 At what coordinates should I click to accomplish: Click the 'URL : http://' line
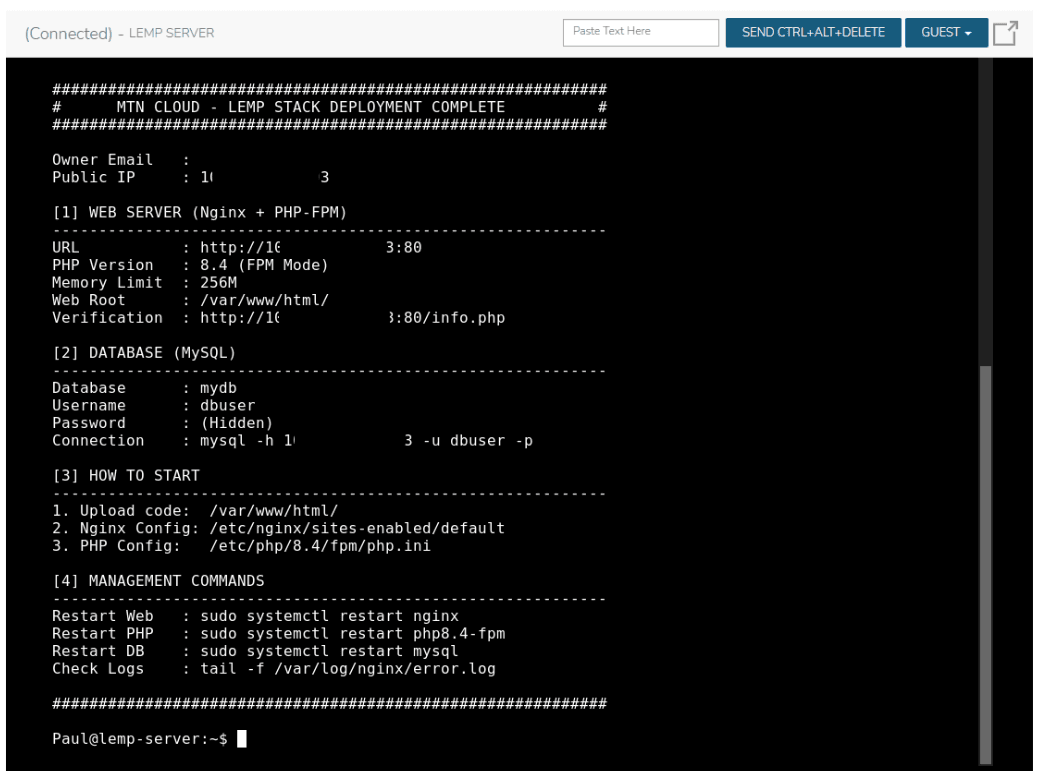[x=237, y=248]
